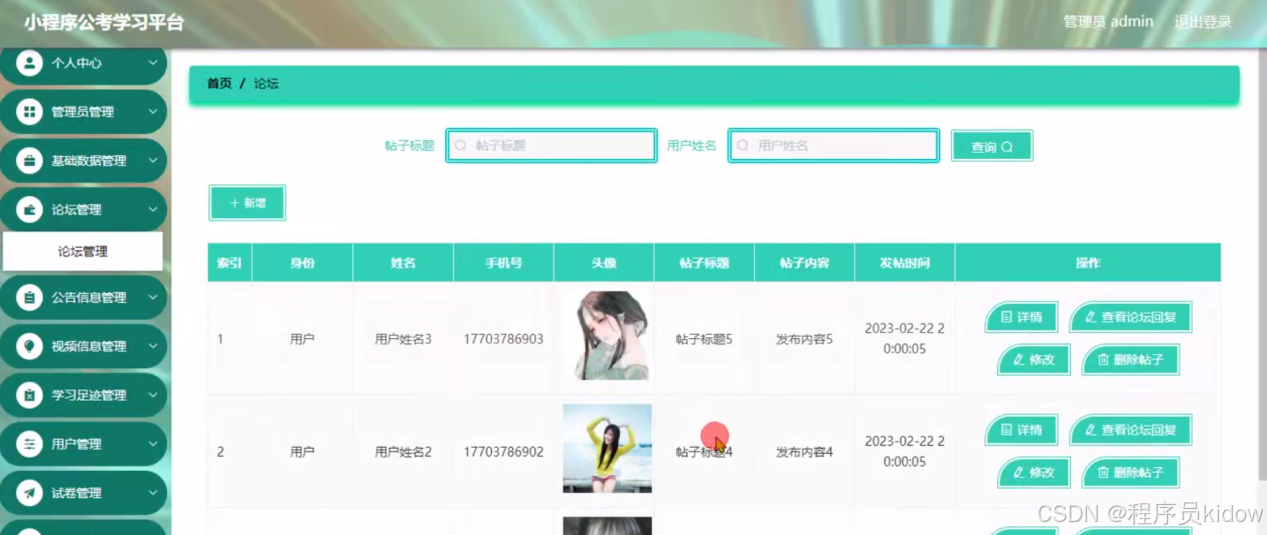Click 查看论坛回复 for 帖子标题5 row

coord(1130,318)
